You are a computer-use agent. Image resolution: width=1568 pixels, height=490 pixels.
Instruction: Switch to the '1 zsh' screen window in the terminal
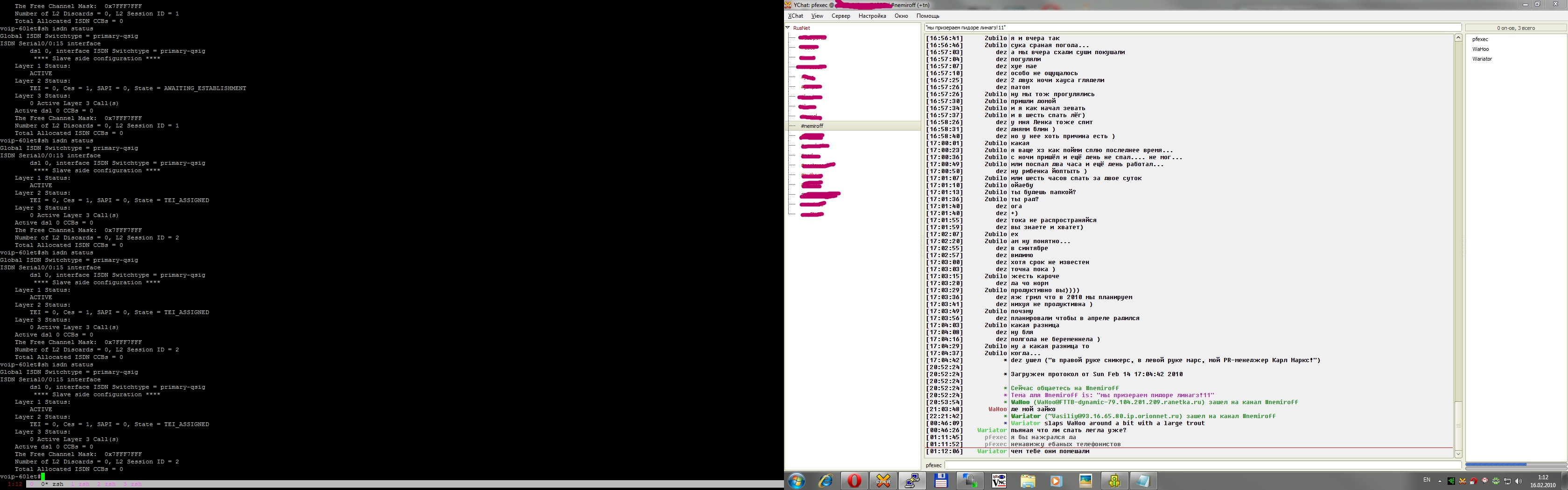pyautogui.click(x=80, y=484)
